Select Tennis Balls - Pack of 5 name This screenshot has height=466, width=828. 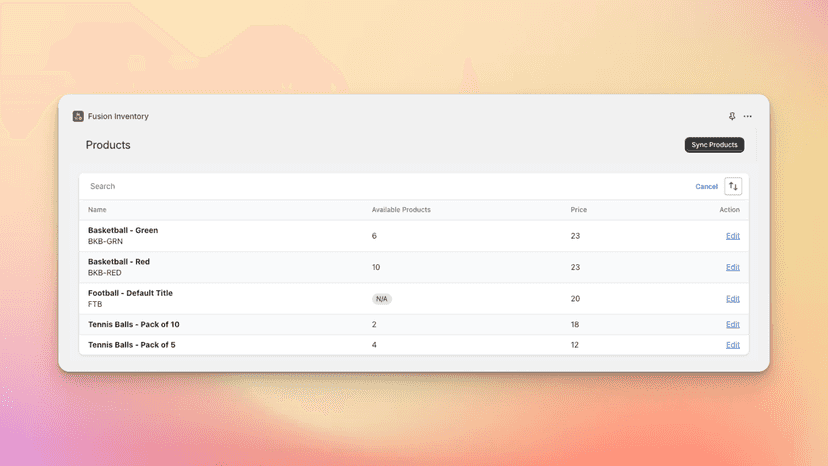pos(131,345)
